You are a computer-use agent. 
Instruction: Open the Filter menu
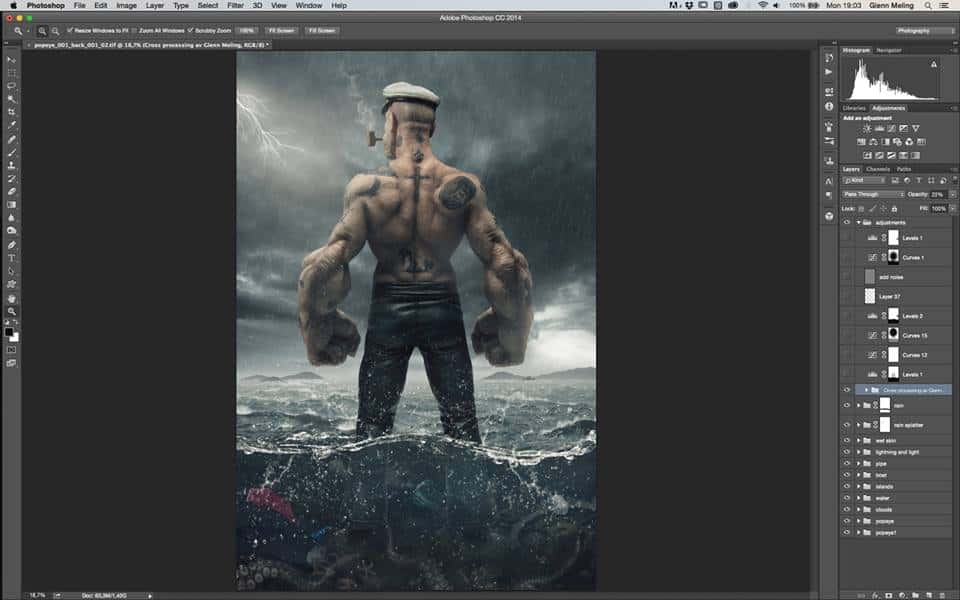235,6
